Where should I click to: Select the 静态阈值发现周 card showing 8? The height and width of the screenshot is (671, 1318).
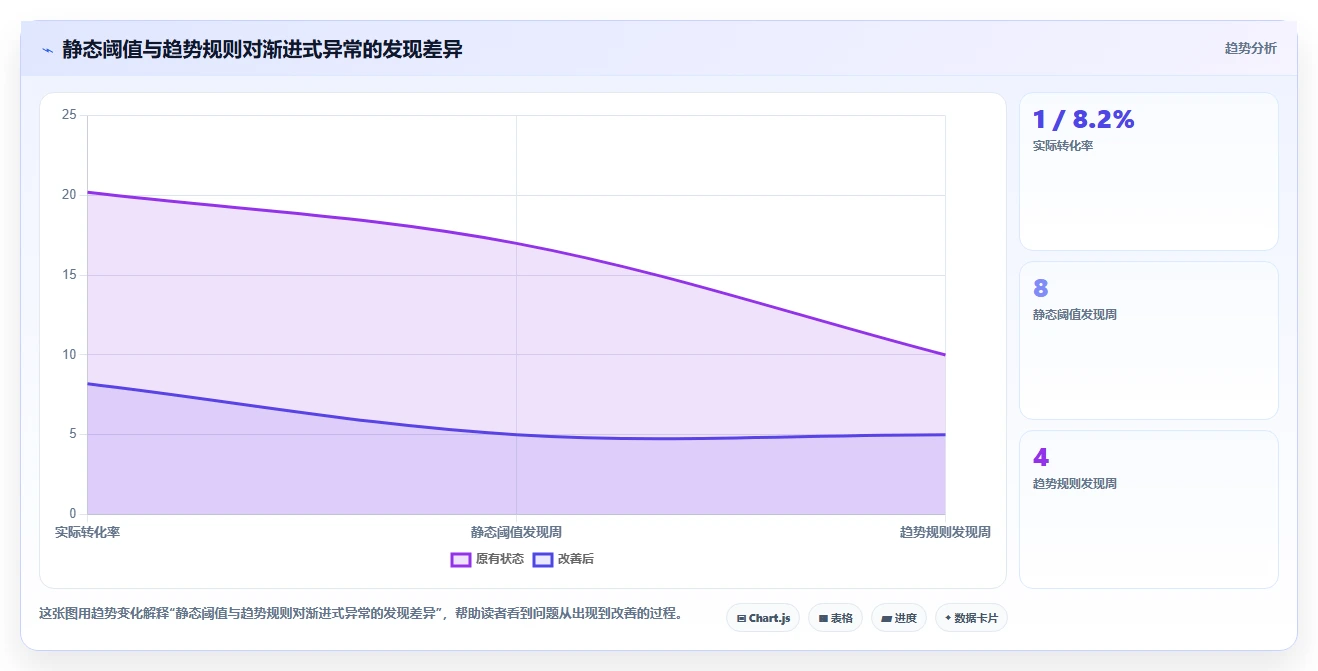click(x=1148, y=340)
